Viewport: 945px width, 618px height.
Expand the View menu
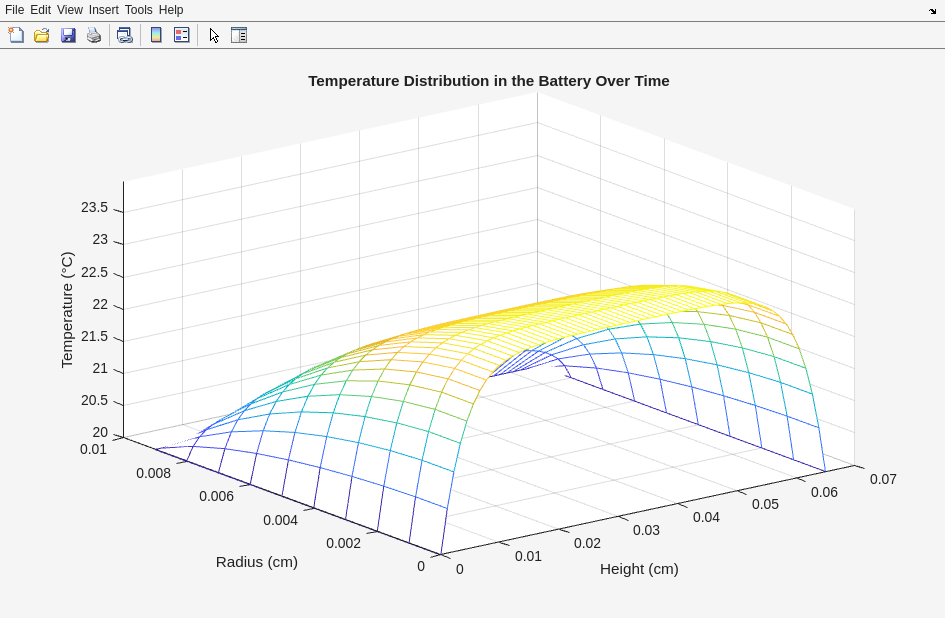coord(70,10)
